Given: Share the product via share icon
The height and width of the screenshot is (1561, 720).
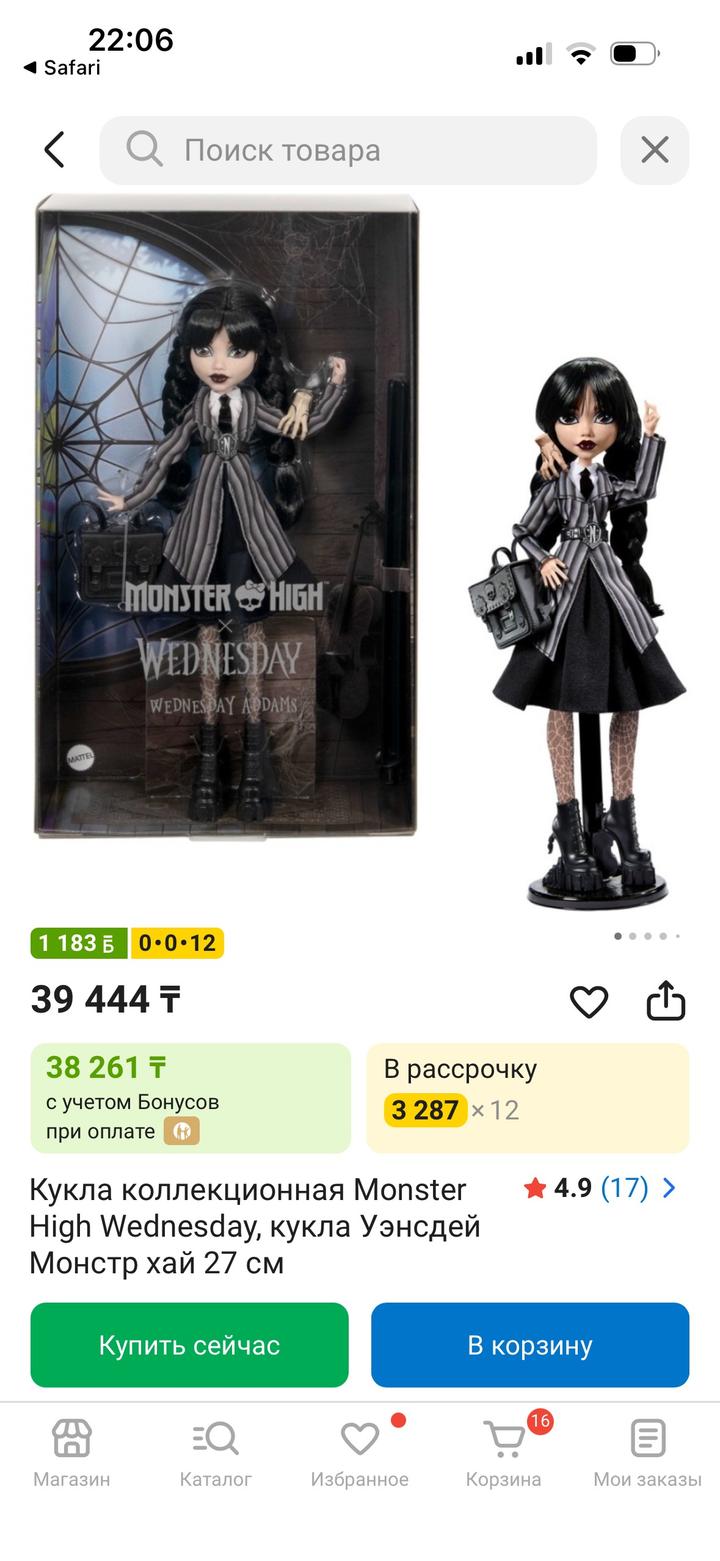Looking at the screenshot, I should [666, 1000].
